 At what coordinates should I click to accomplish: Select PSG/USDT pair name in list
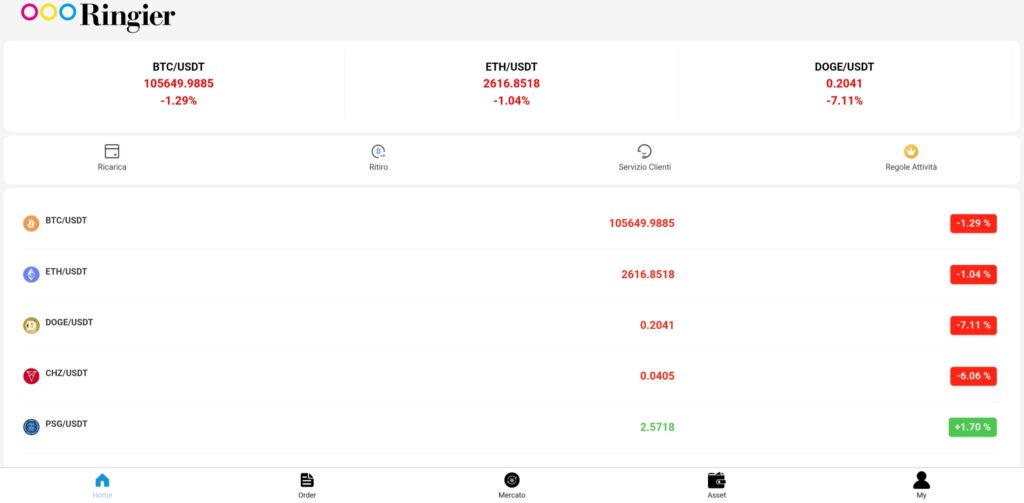[x=67, y=425]
